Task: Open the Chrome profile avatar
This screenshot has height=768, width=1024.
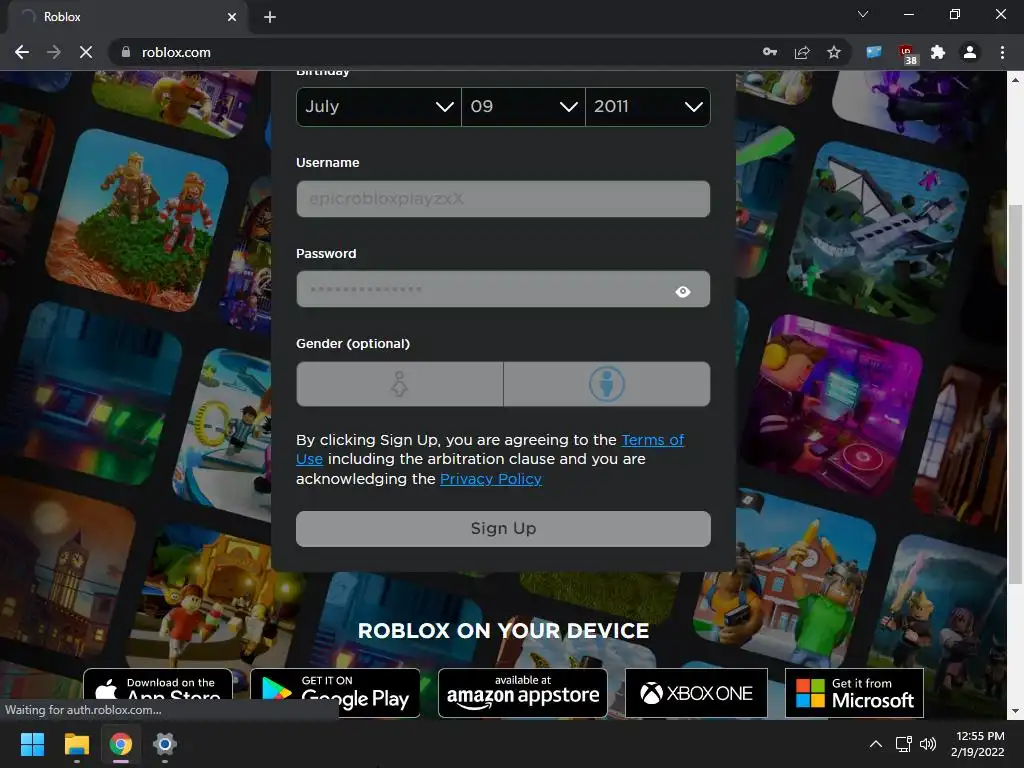Action: pos(970,52)
